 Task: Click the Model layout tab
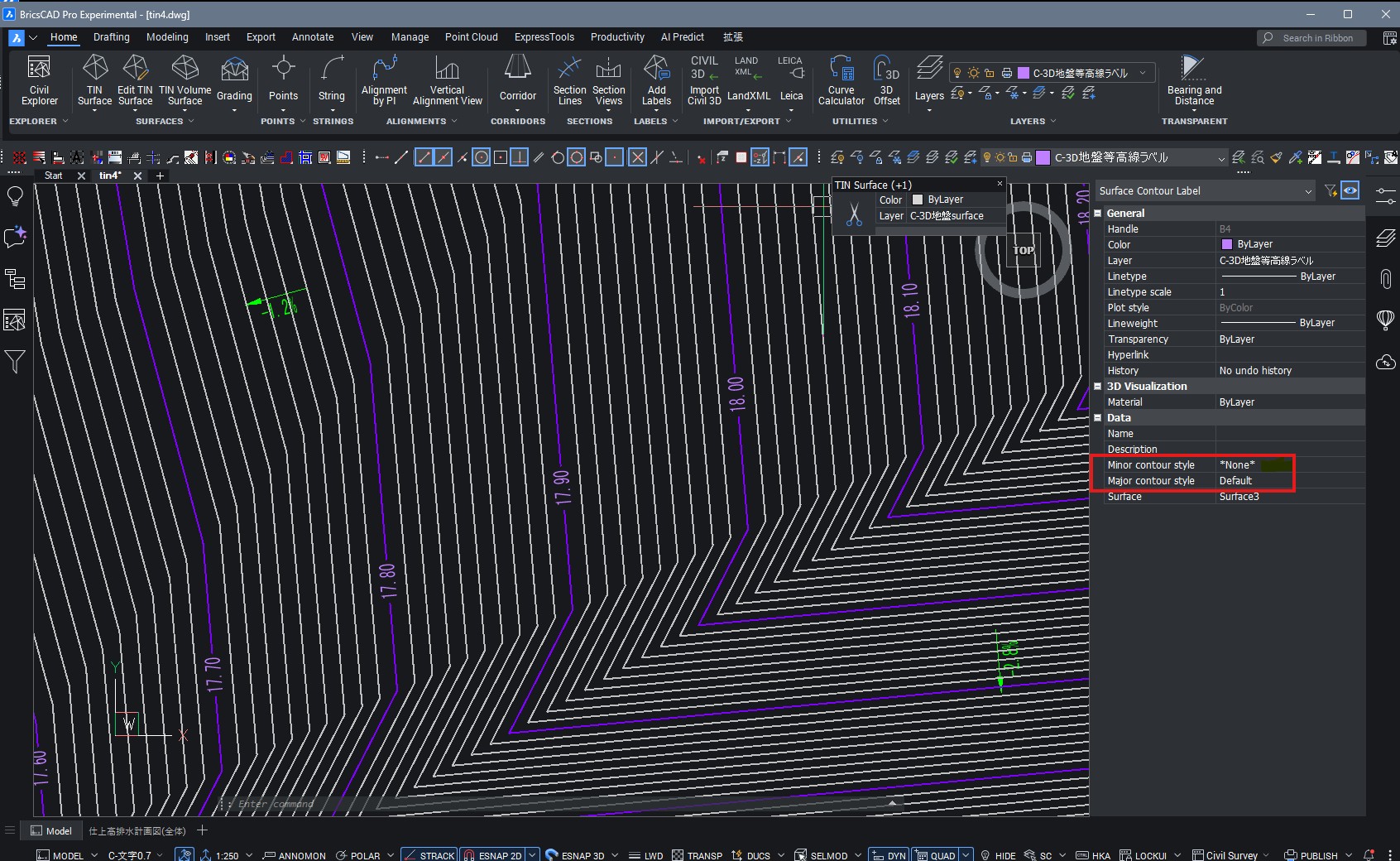tap(51, 831)
